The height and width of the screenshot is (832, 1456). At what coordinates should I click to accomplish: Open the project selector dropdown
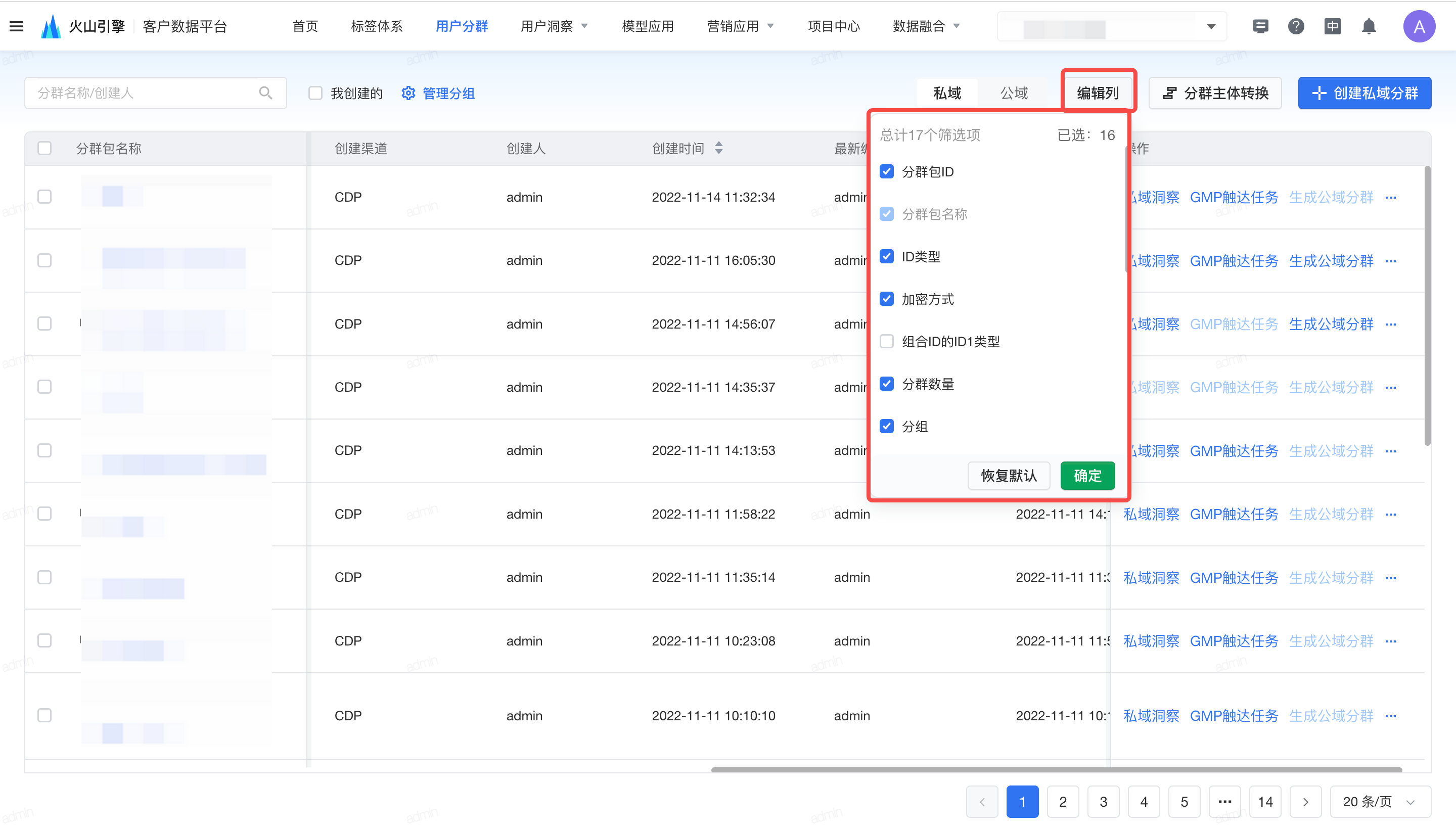click(x=1111, y=27)
